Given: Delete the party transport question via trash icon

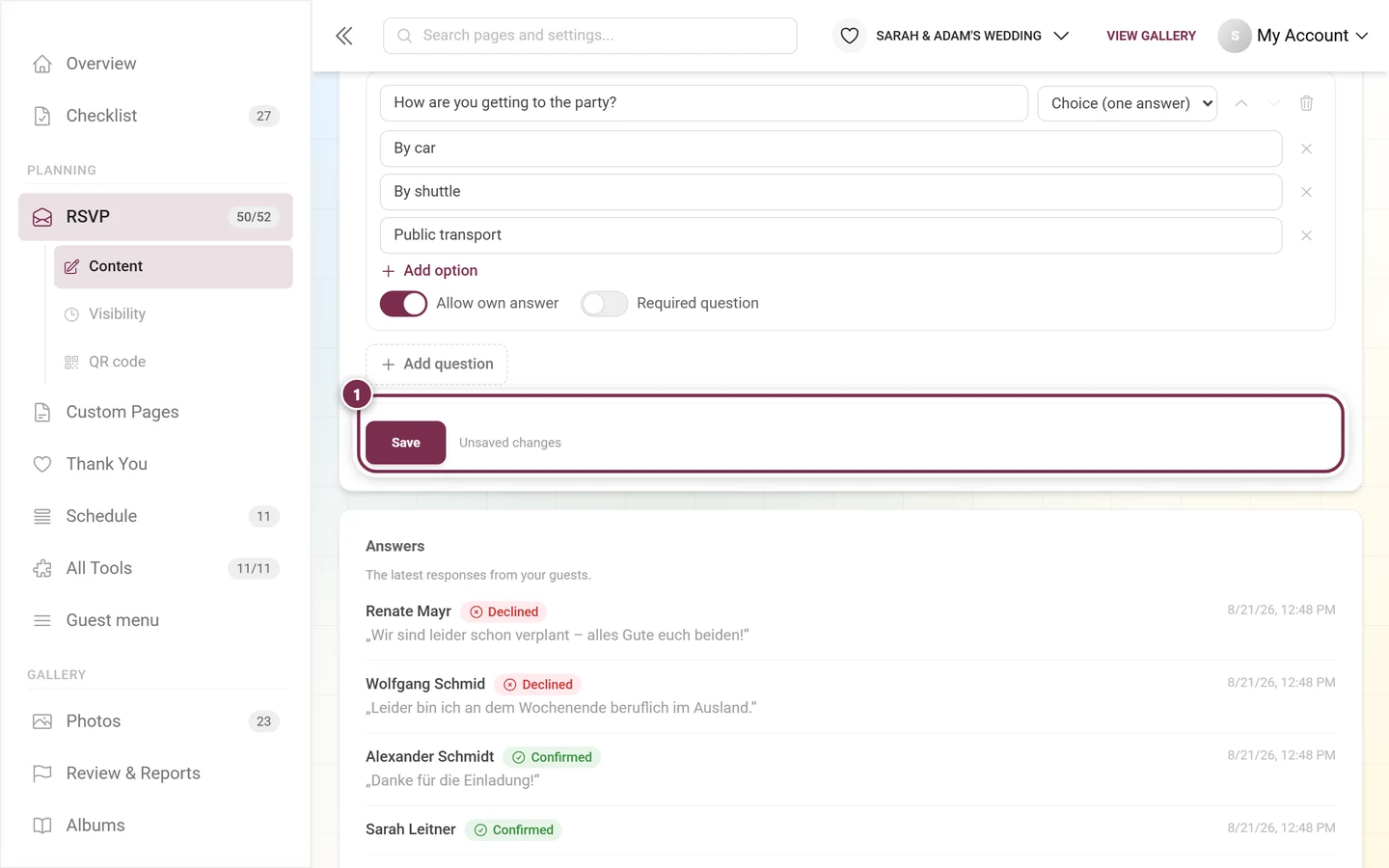Looking at the screenshot, I should click(x=1307, y=103).
